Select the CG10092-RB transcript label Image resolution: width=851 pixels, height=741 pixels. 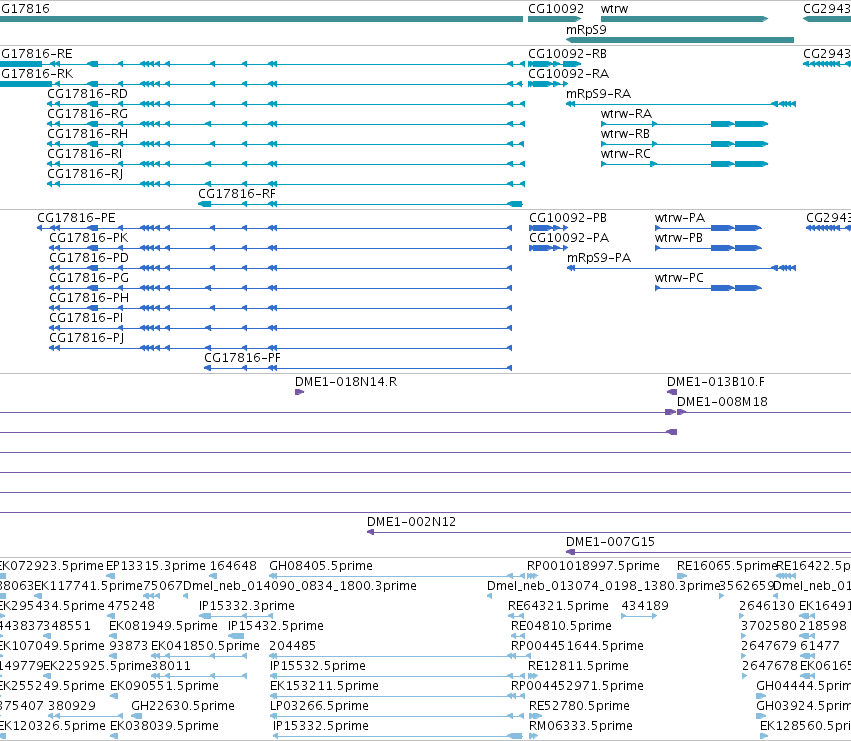click(x=568, y=54)
